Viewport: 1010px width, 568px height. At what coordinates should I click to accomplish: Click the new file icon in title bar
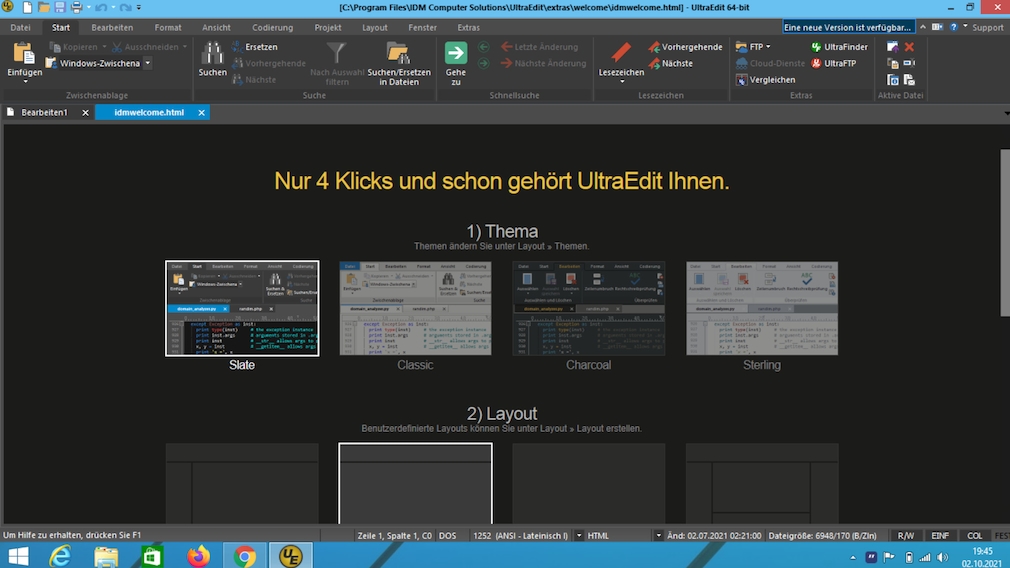(27, 8)
